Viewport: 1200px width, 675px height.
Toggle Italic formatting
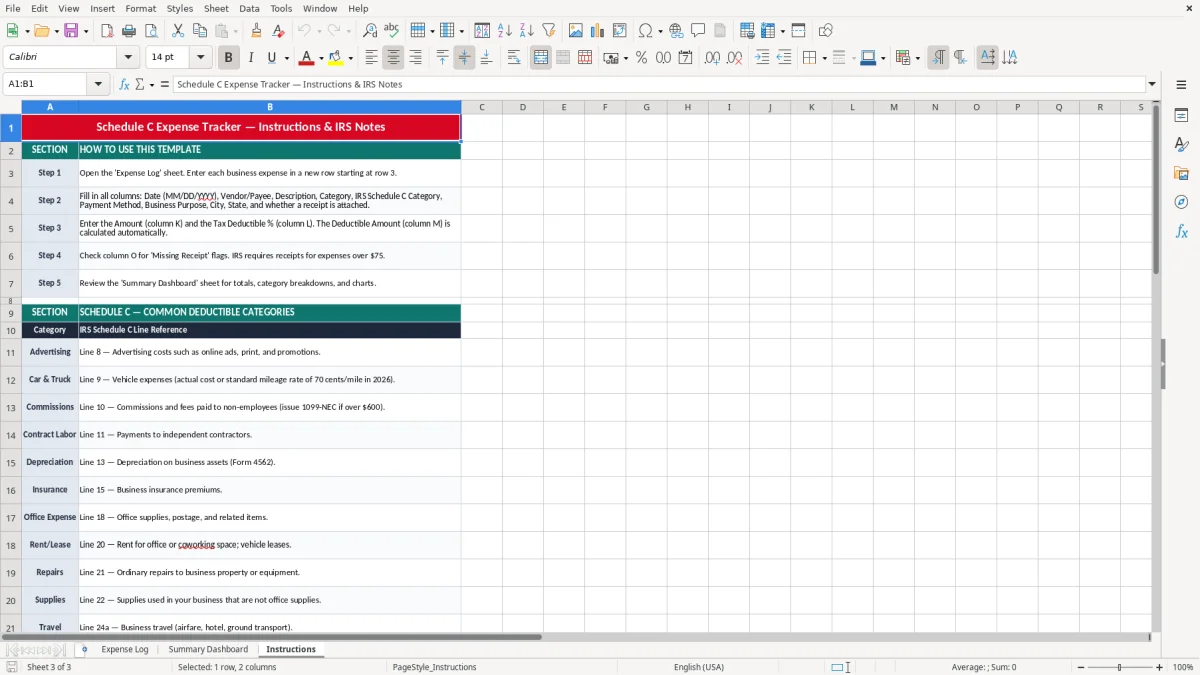250,58
